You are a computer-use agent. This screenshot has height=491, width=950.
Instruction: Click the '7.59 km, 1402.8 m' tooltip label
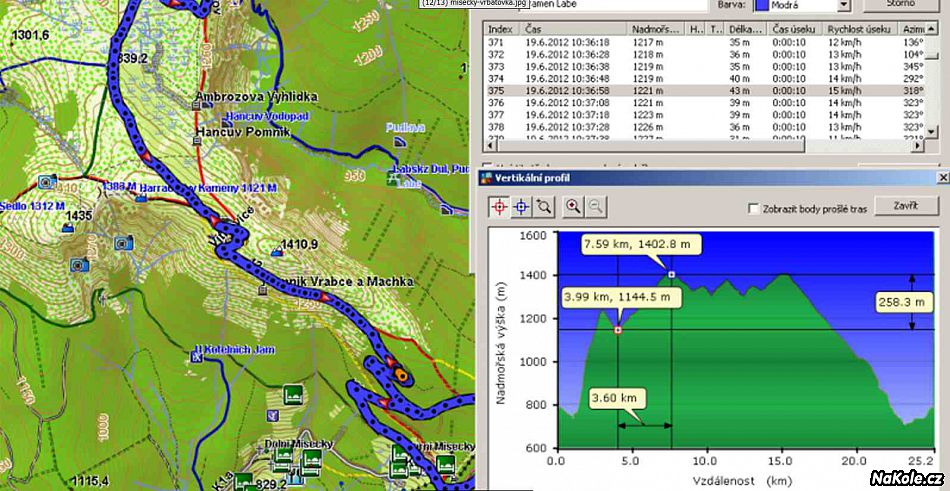[641, 244]
